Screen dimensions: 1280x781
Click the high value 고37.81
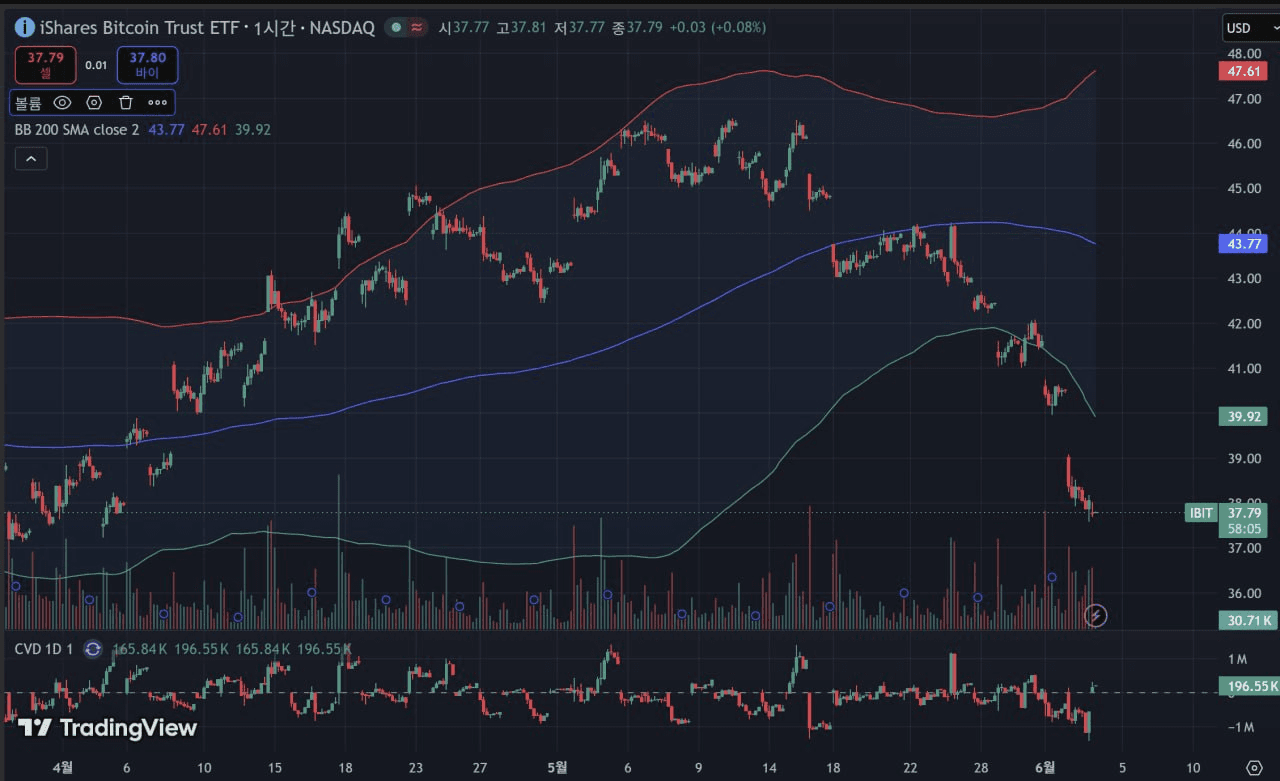click(521, 27)
